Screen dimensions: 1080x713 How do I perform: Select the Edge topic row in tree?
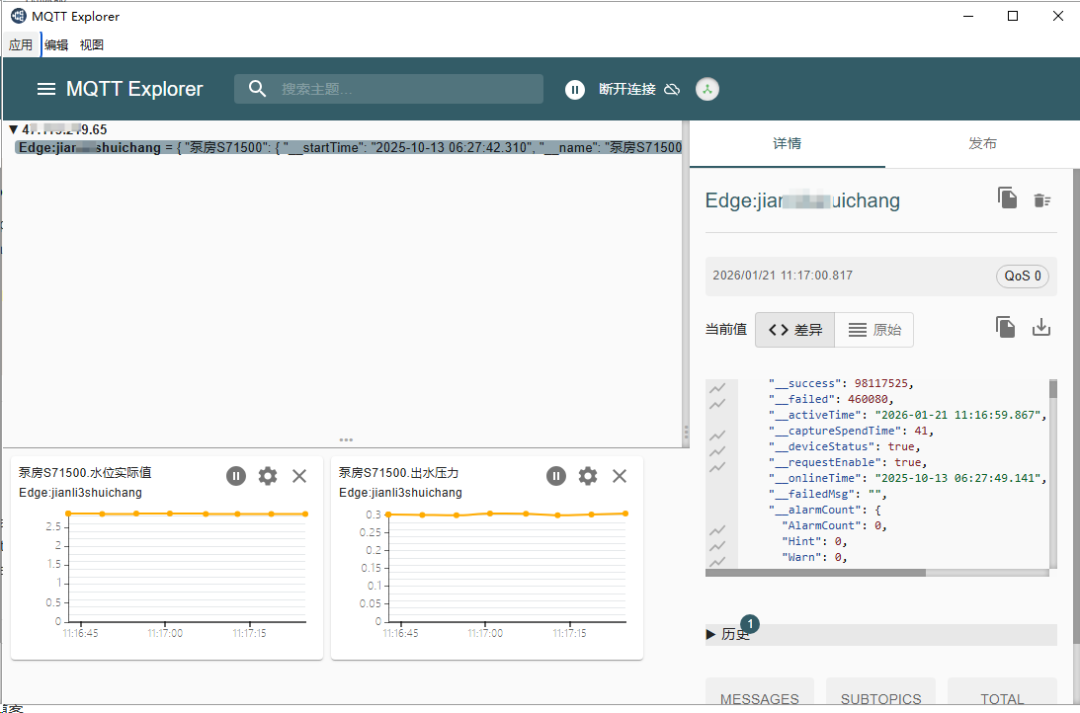(x=349, y=147)
